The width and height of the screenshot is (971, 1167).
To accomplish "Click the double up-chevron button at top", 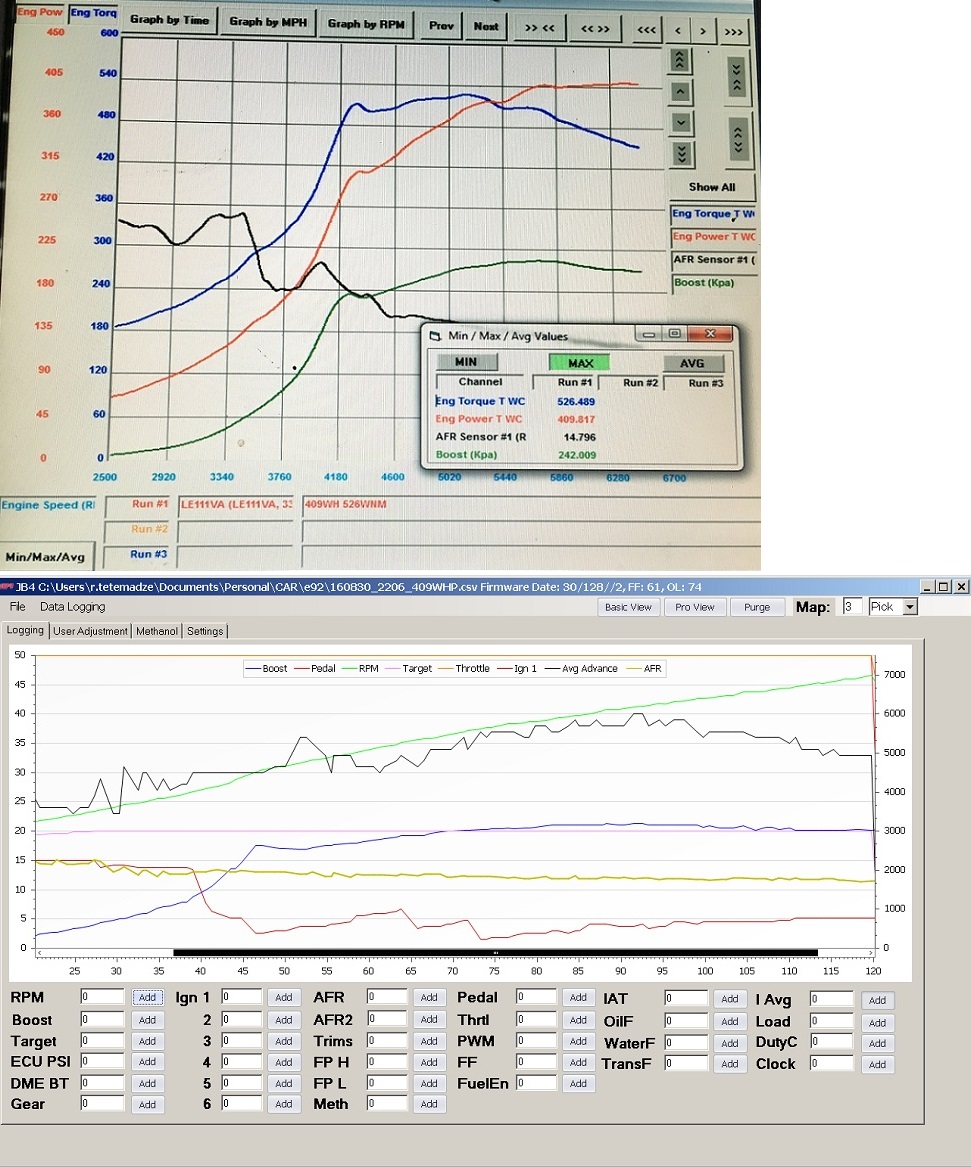I will coord(680,60).
